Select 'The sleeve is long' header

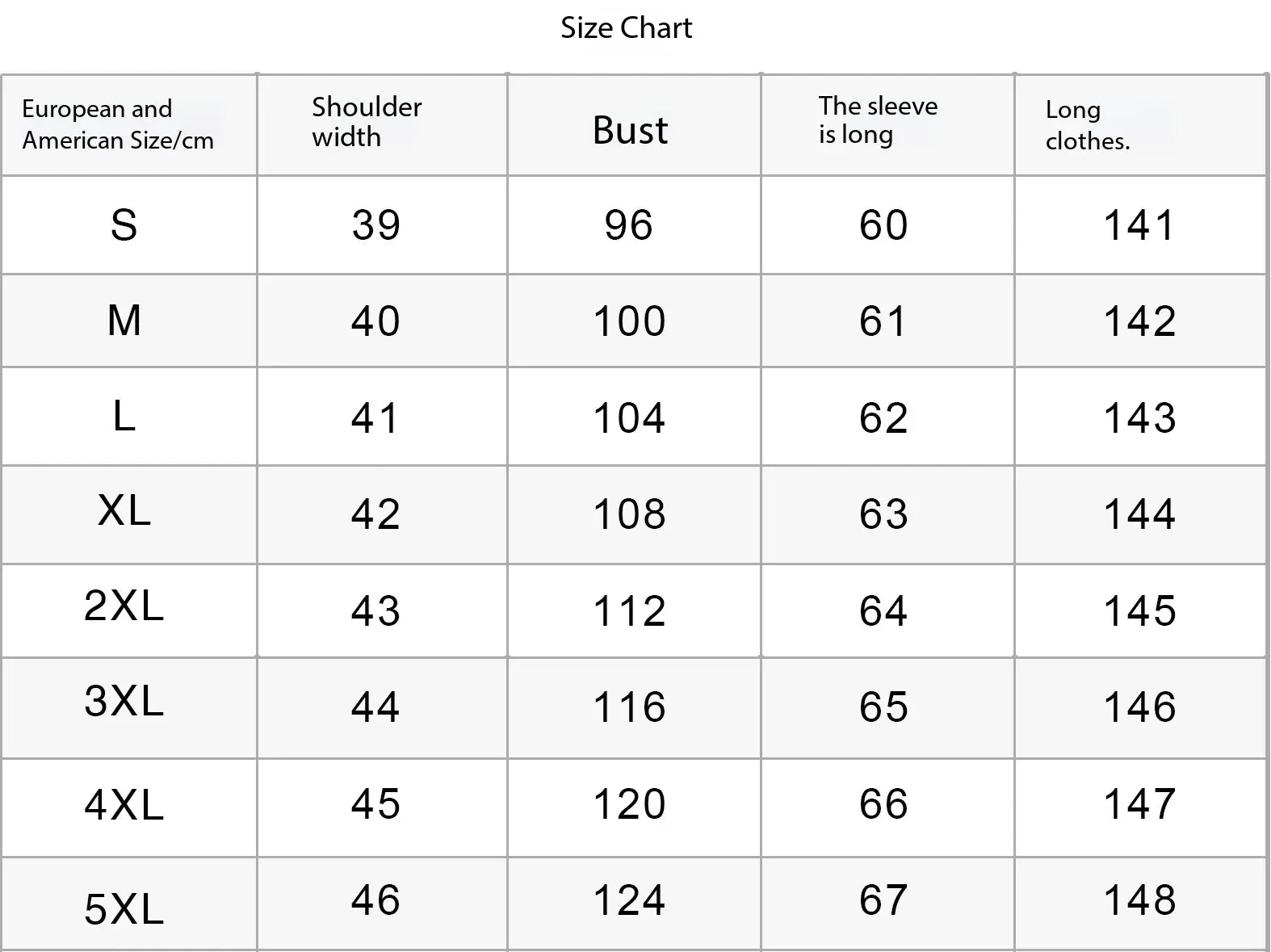click(878, 120)
